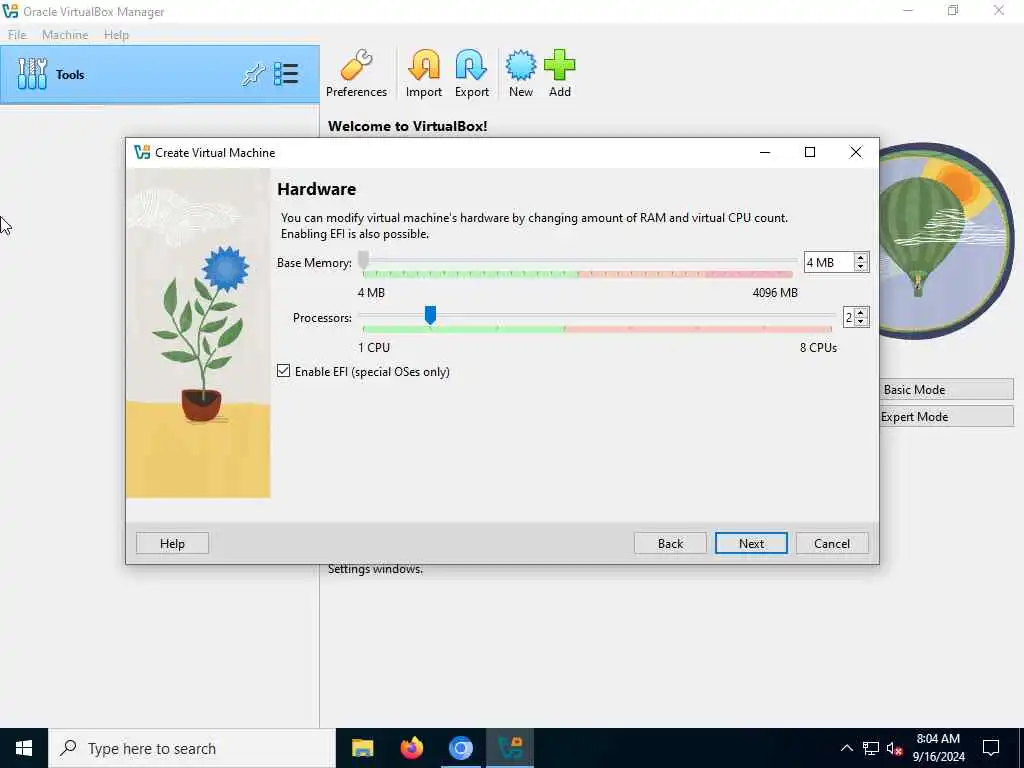Image resolution: width=1024 pixels, height=768 pixels.
Task: Select the Tools item icon
Action: coord(32,74)
